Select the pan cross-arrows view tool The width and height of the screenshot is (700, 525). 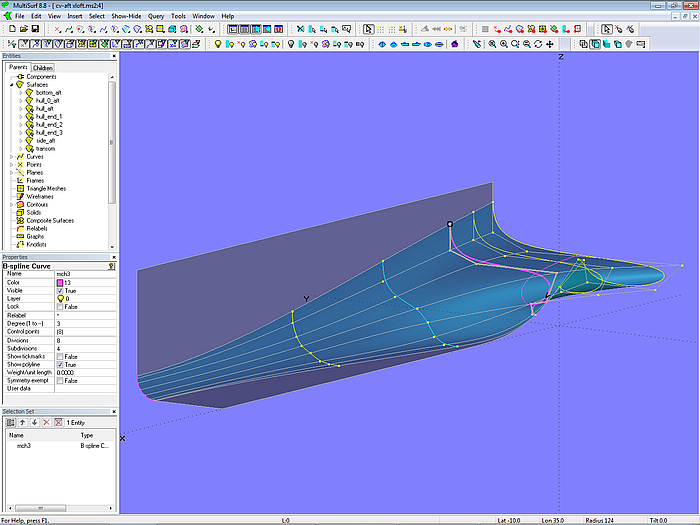[x=550, y=44]
